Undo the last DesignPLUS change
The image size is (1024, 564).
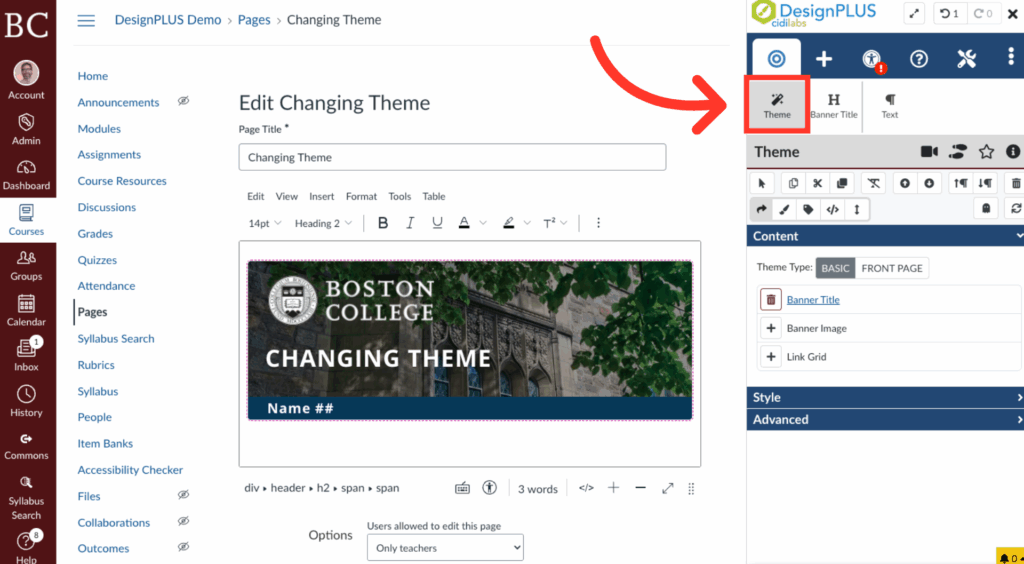click(x=950, y=14)
